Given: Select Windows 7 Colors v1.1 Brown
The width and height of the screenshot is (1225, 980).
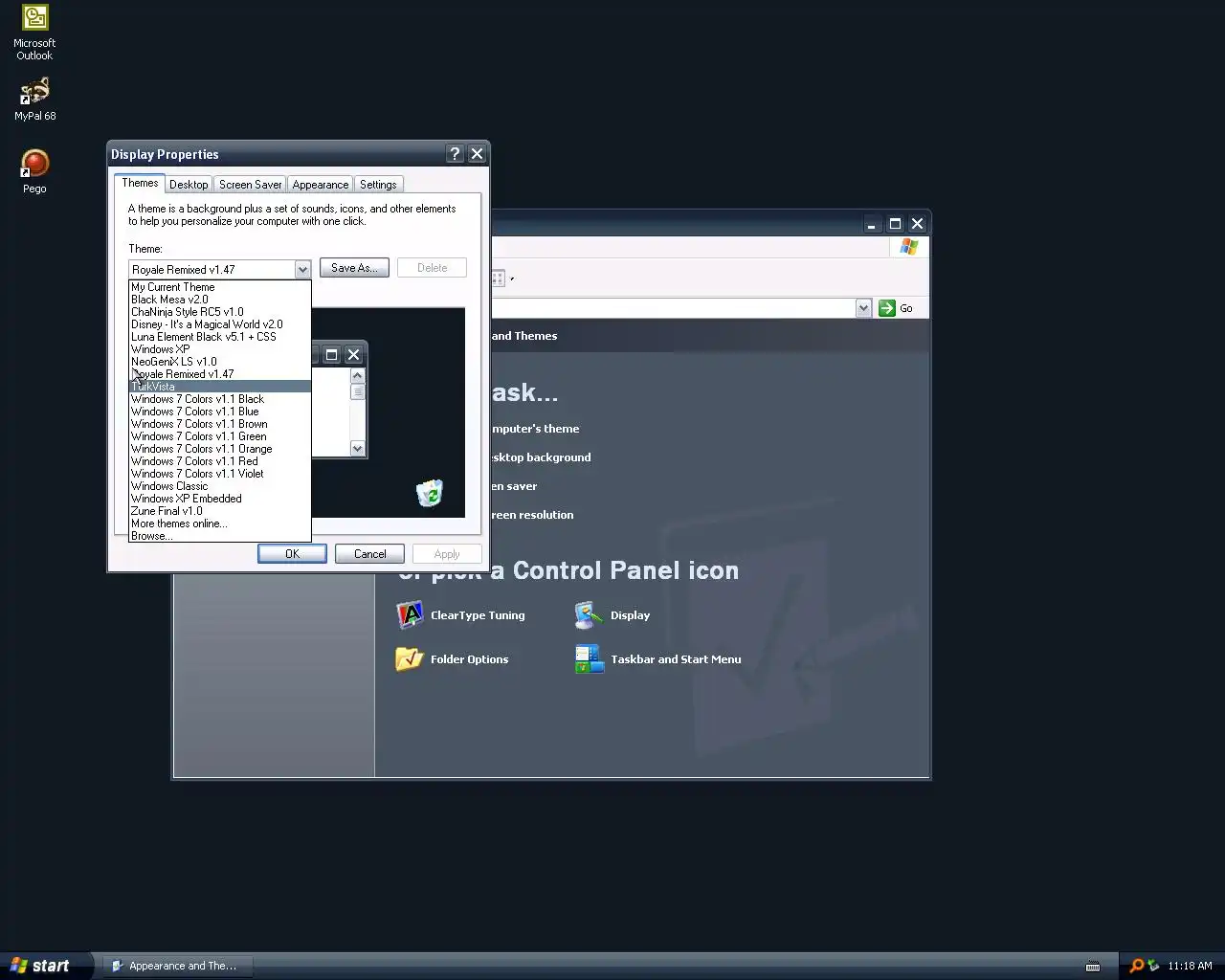Looking at the screenshot, I should pyautogui.click(x=220, y=424).
